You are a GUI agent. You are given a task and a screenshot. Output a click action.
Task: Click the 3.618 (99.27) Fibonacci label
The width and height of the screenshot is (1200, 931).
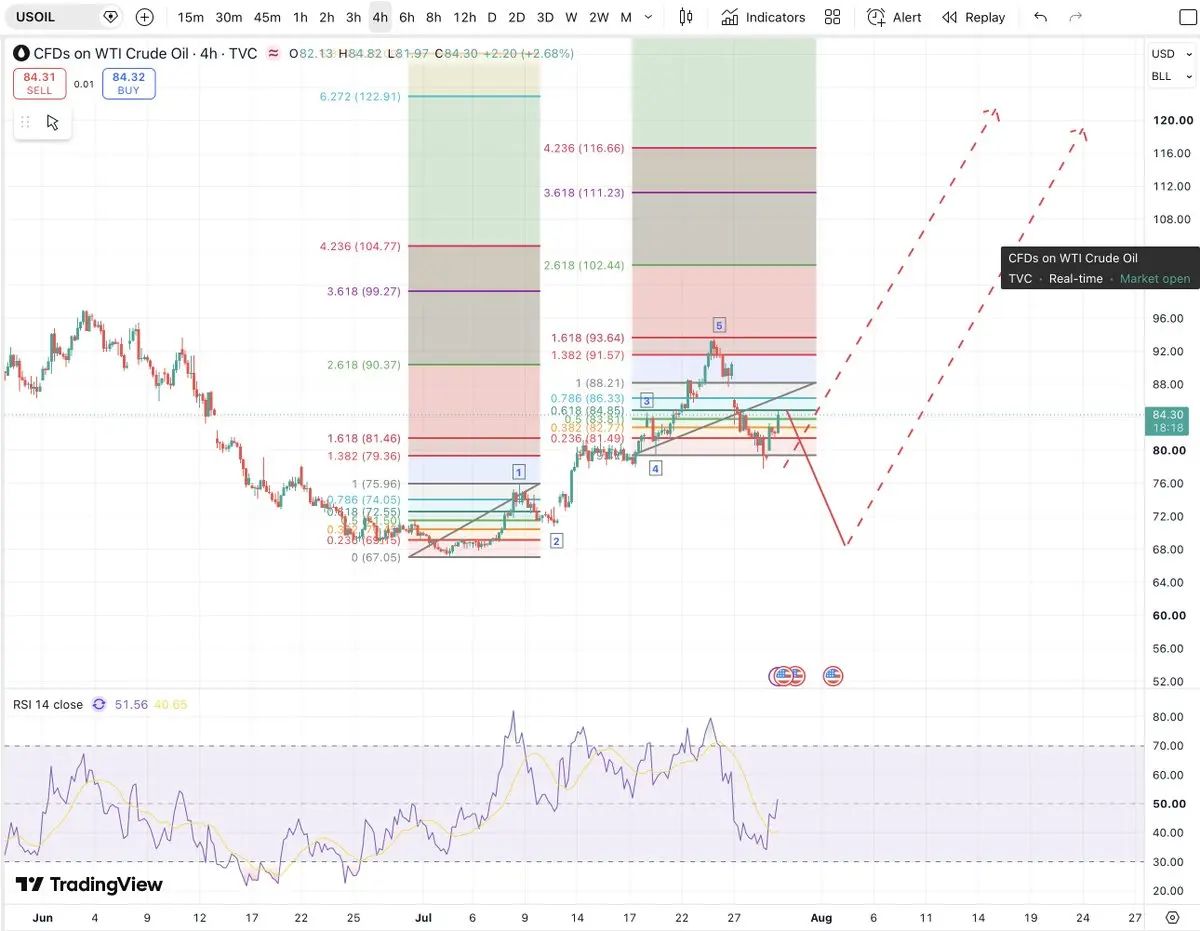[364, 292]
